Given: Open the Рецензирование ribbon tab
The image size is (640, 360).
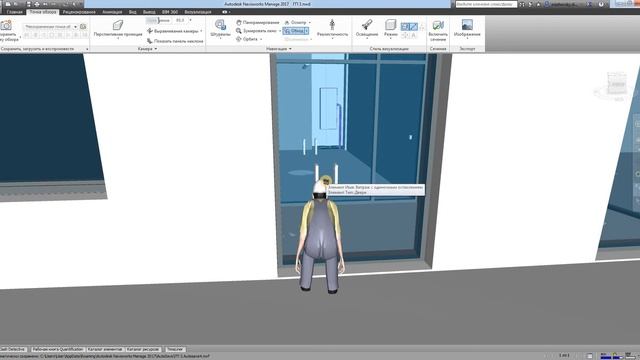Looking at the screenshot, I should 79,12.
